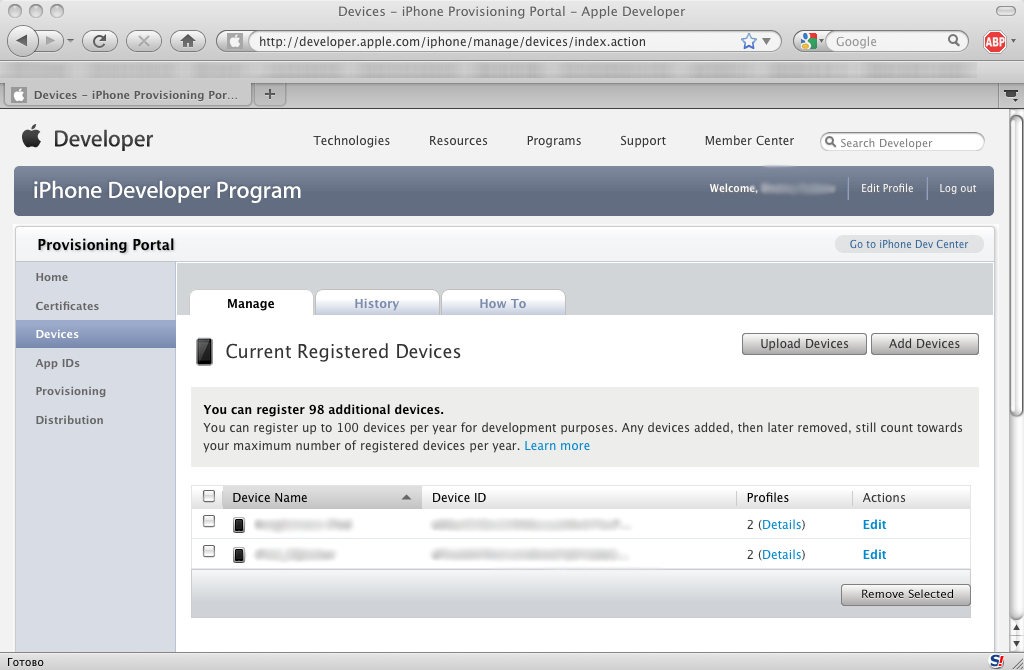
Task: Switch to the Manage tab
Action: tap(251, 303)
